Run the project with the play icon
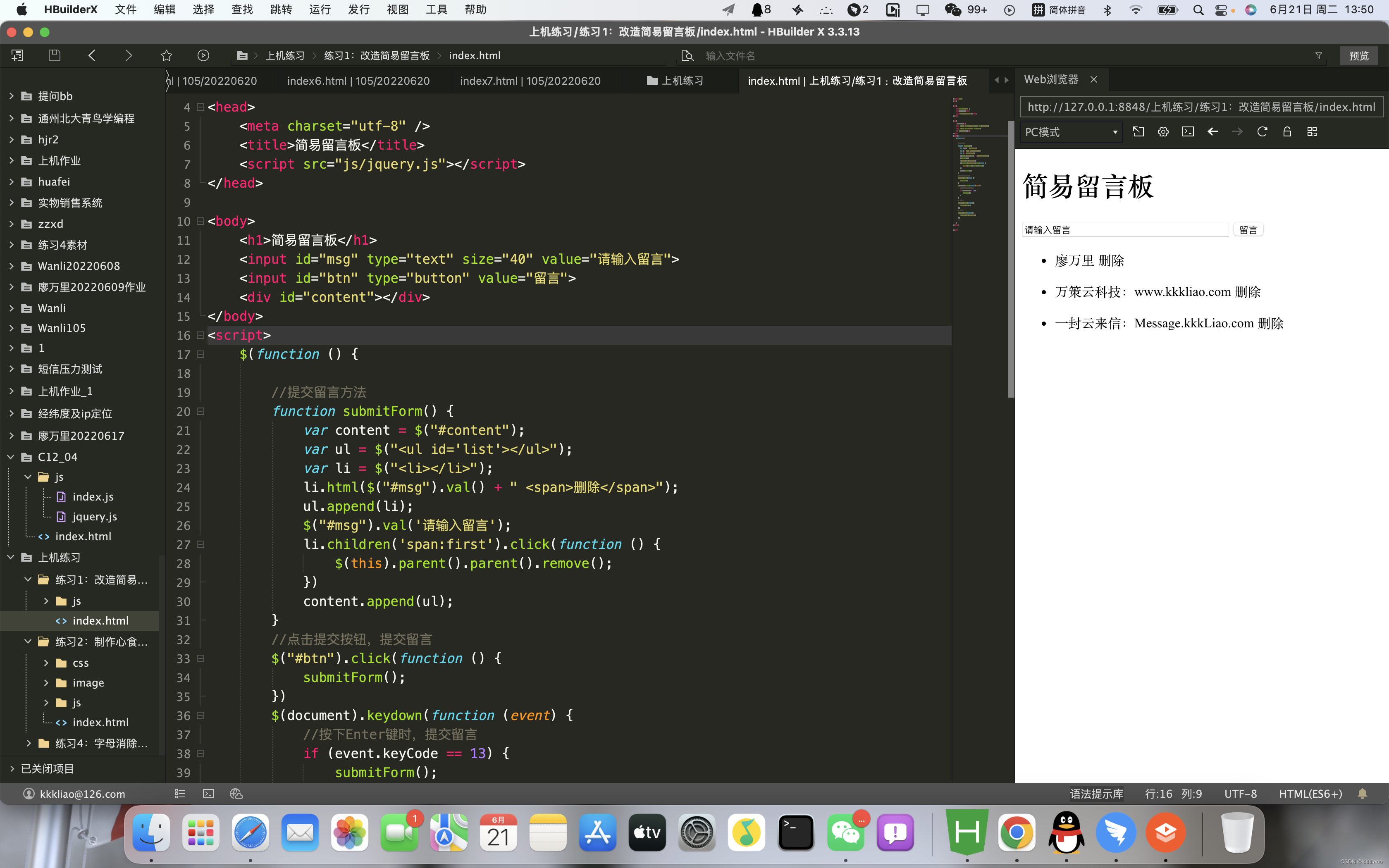Image resolution: width=1389 pixels, height=868 pixels. point(203,55)
